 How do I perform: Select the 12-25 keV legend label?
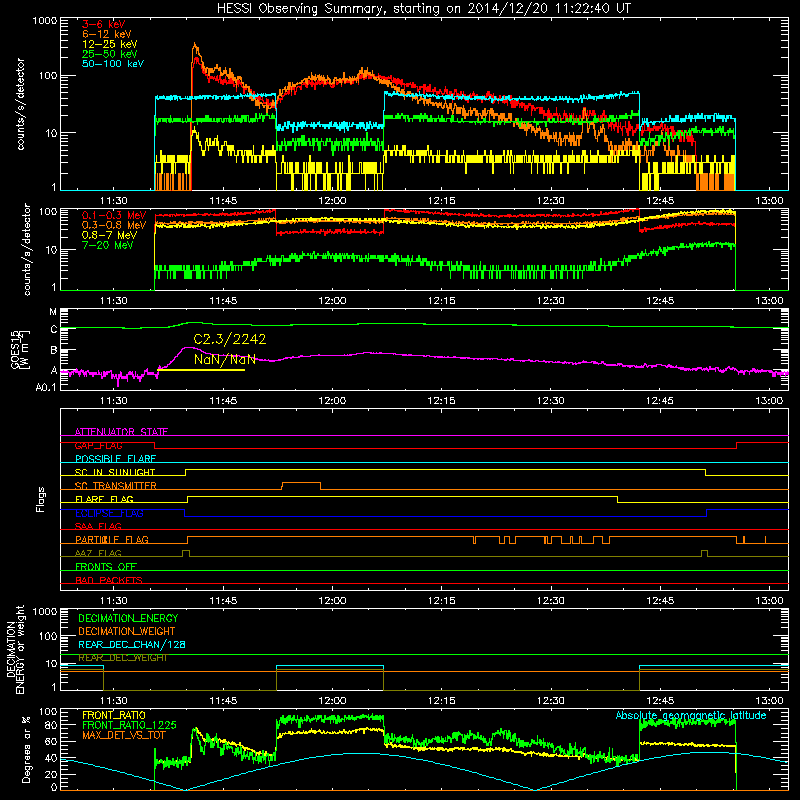[x=110, y=44]
